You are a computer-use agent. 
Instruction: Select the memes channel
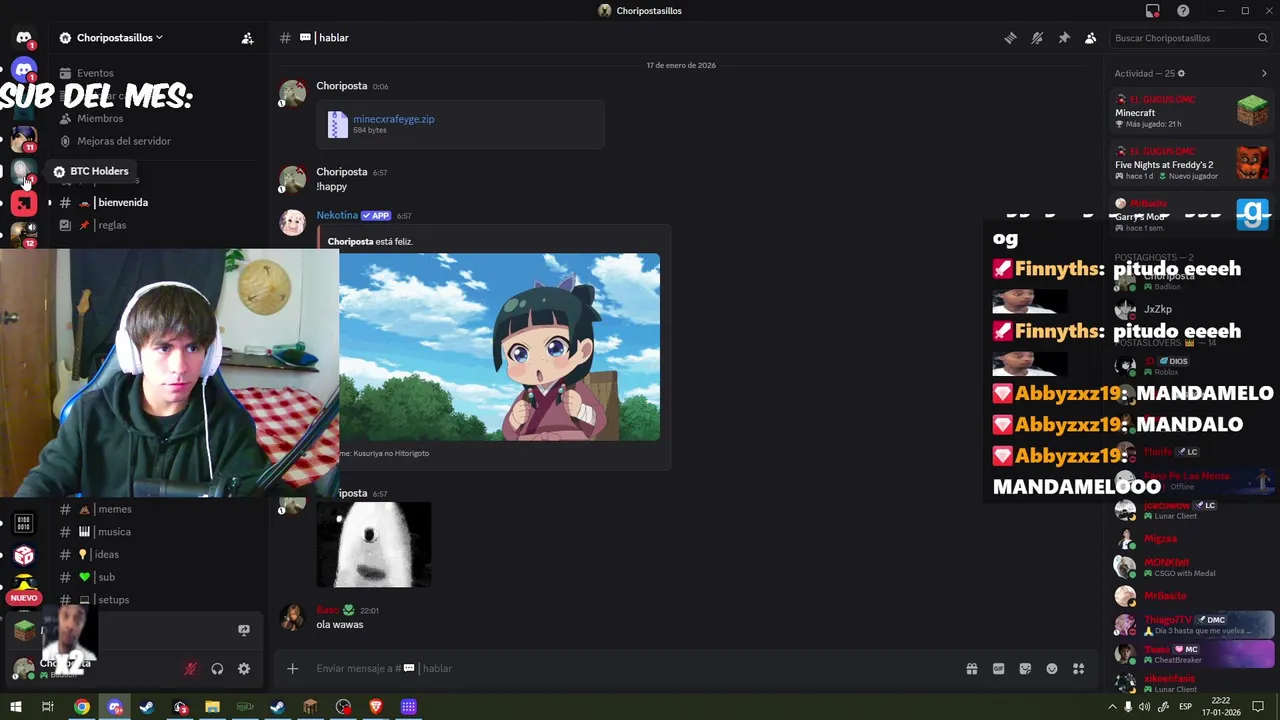tap(114, 509)
